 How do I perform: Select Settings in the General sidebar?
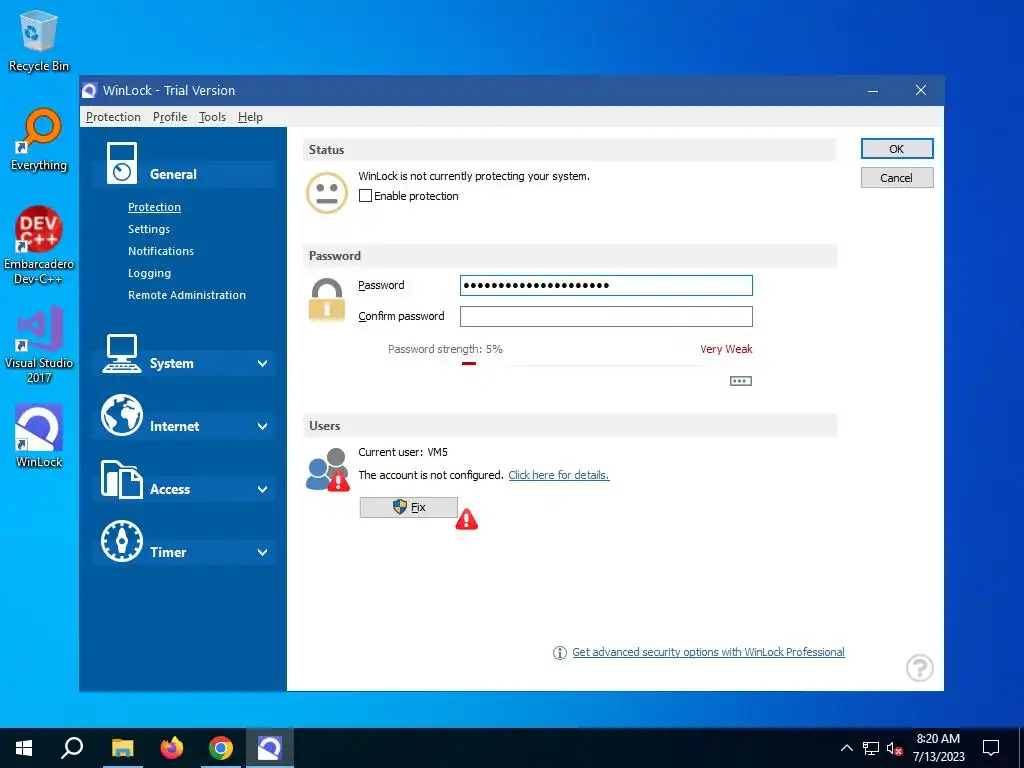click(x=149, y=229)
